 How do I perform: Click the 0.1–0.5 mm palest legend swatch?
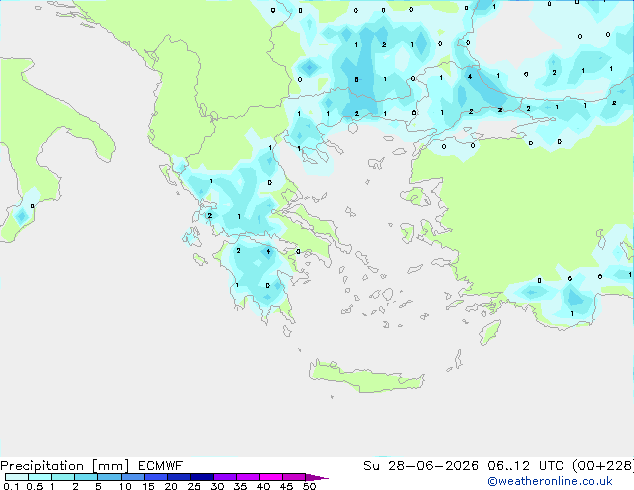pos(17,477)
